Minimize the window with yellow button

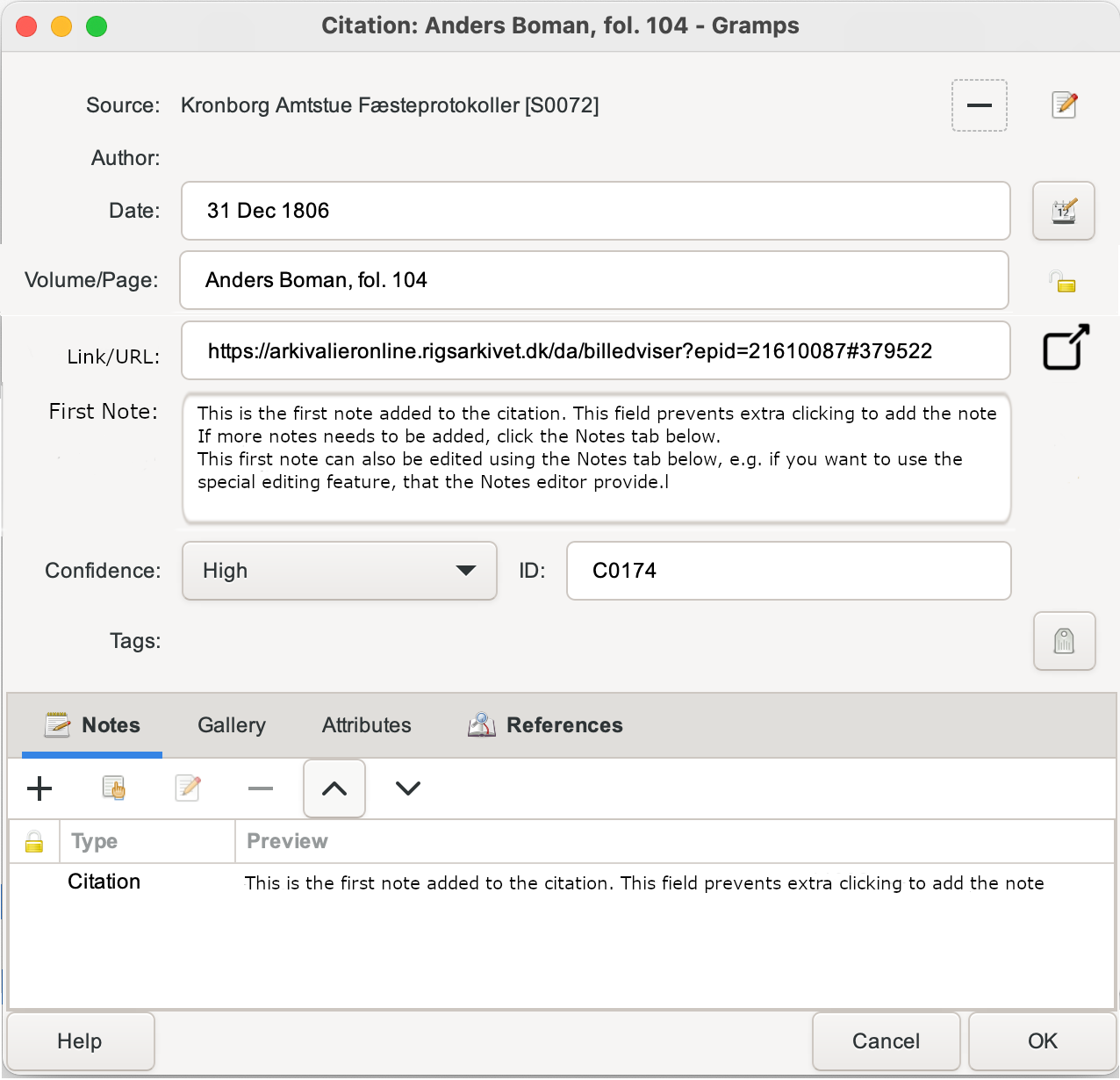point(61,26)
